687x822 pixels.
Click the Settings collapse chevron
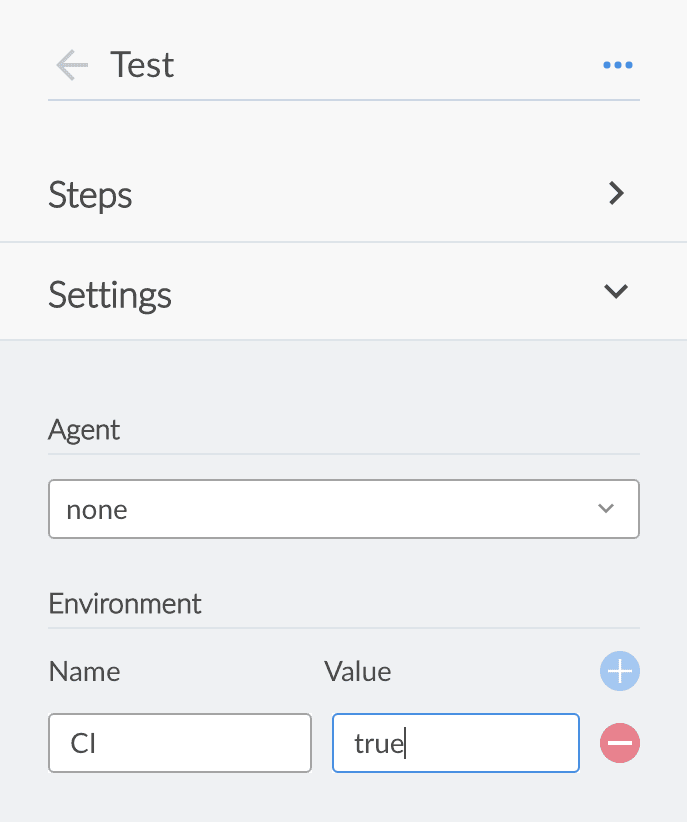pos(616,291)
